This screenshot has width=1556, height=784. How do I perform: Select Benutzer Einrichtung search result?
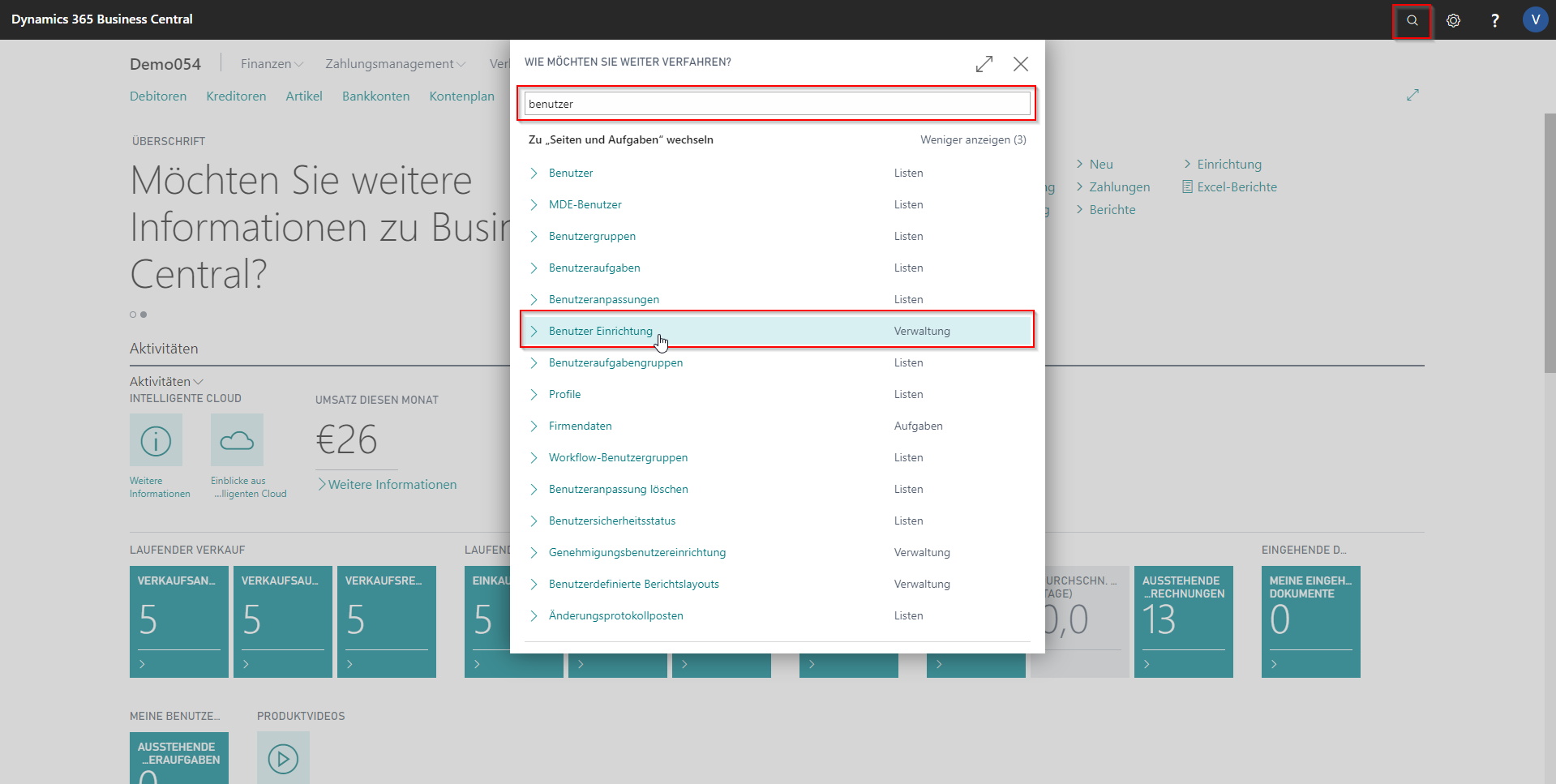pyautogui.click(x=600, y=331)
